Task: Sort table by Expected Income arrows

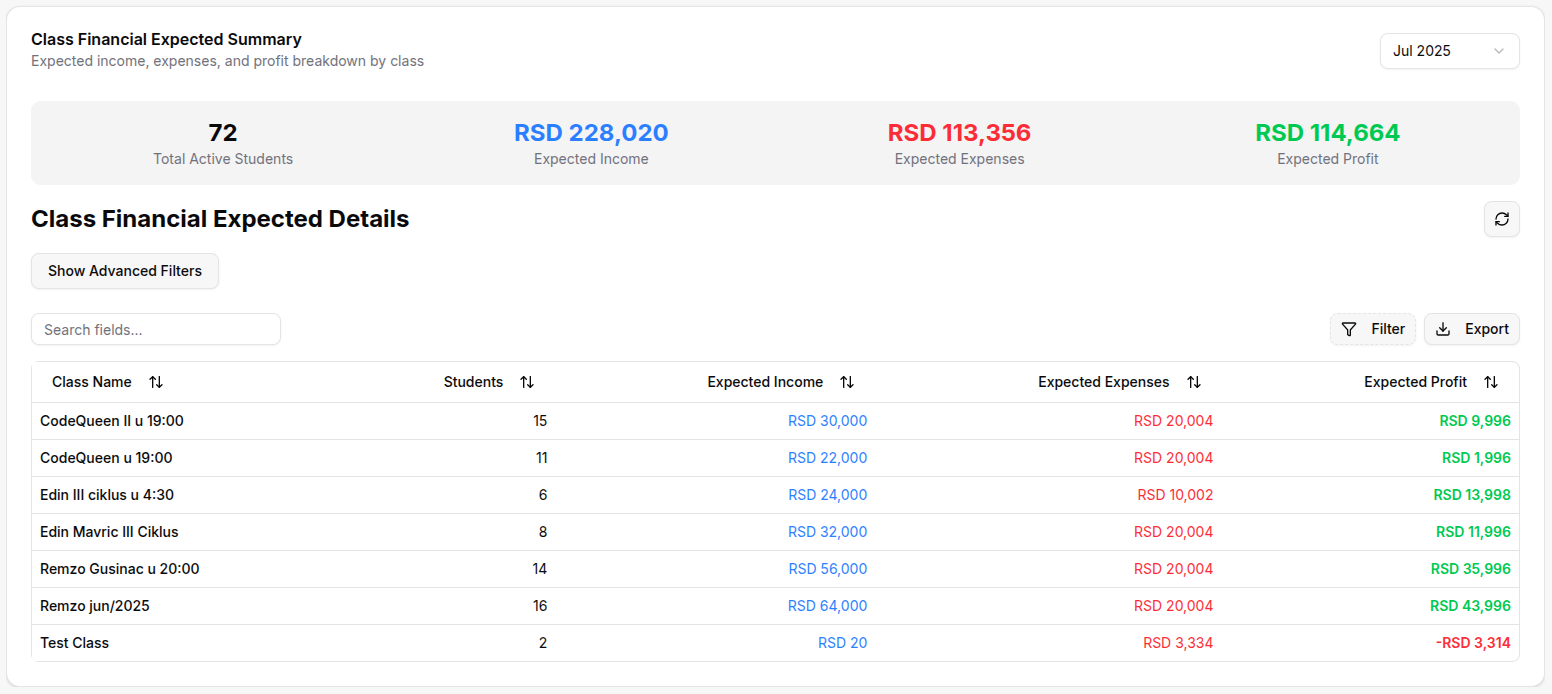Action: click(847, 382)
